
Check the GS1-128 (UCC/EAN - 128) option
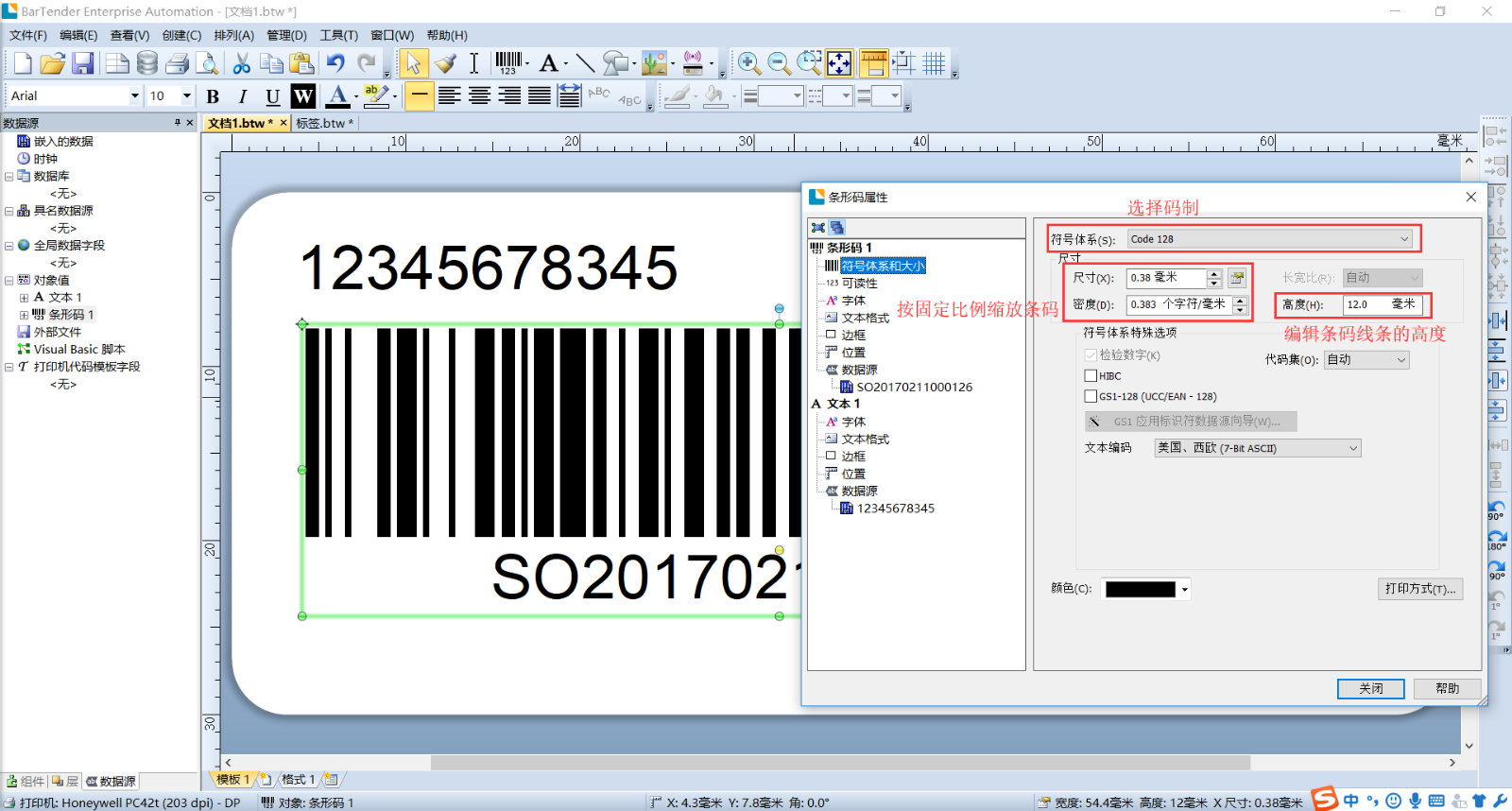click(1091, 397)
